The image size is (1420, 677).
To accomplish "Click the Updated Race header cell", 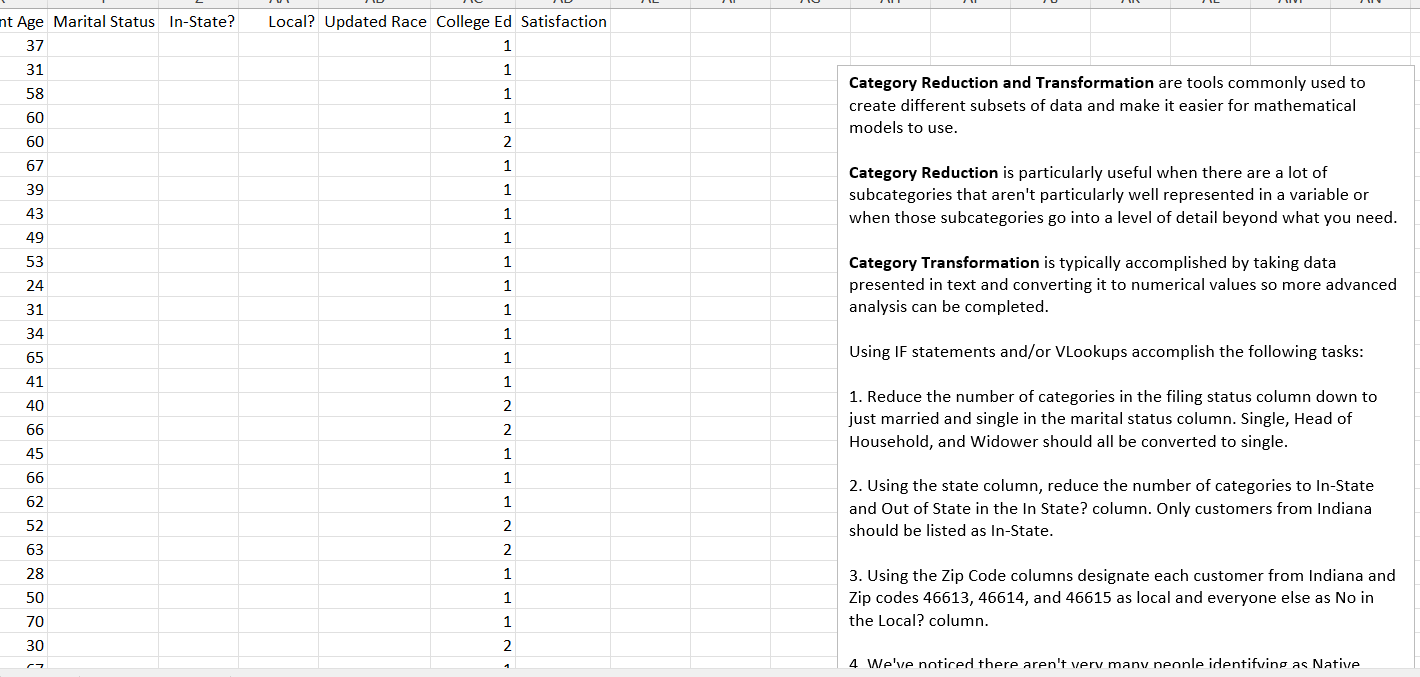I will point(375,21).
